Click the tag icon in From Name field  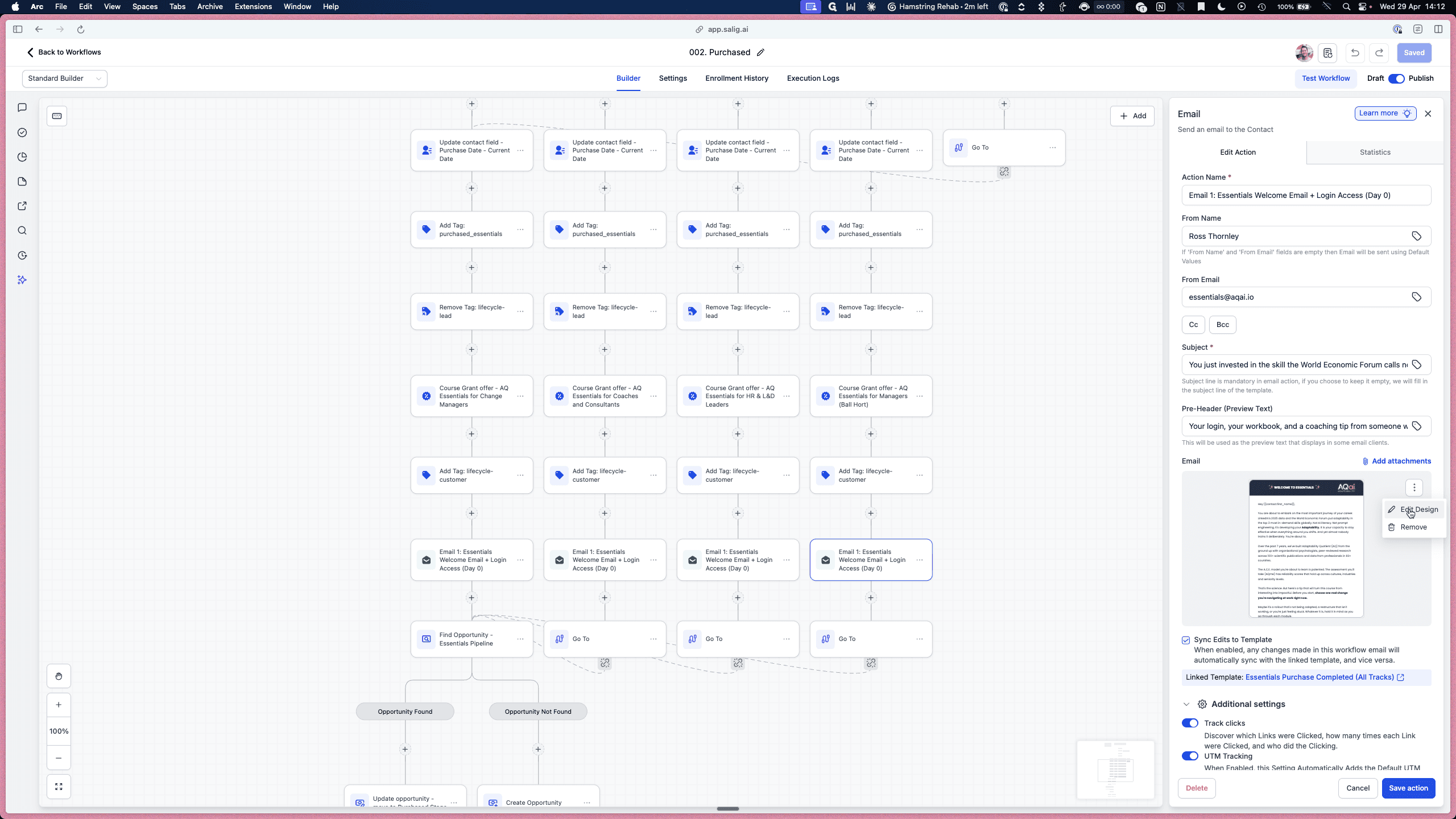[1417, 236]
